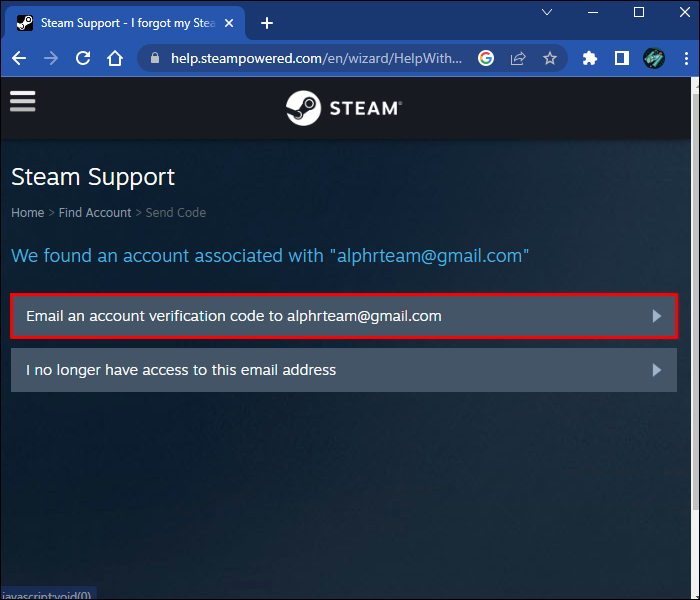Expand the tab search chevron
700x600 pixels.
click(547, 12)
